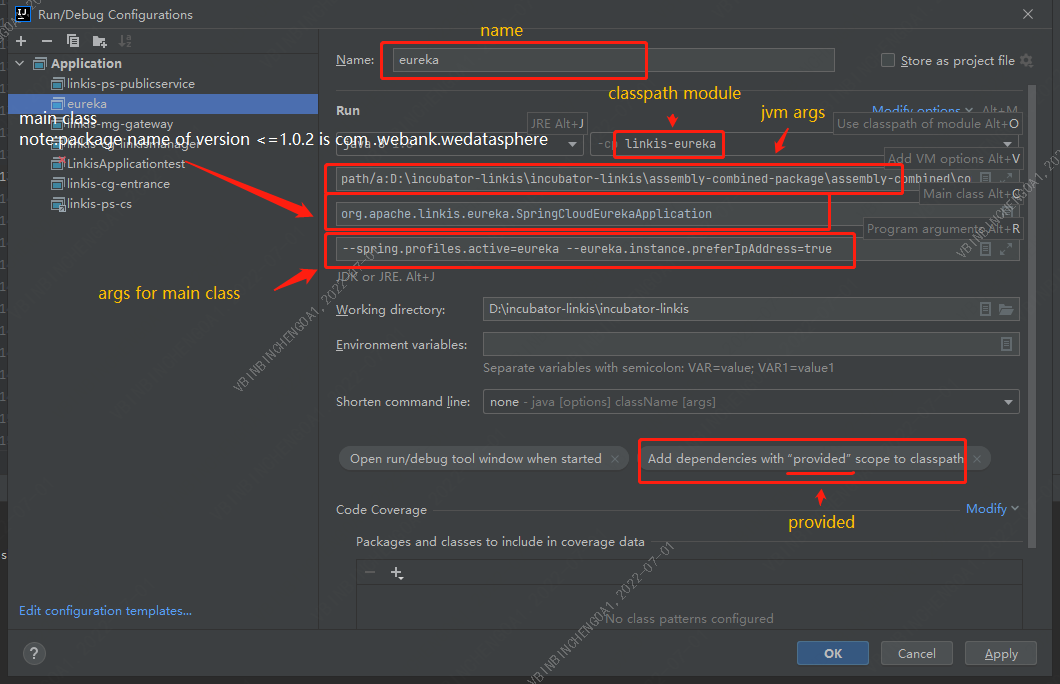Viewport: 1060px width, 684px height.
Task: Open the environment variables editor icon
Action: (x=1006, y=344)
